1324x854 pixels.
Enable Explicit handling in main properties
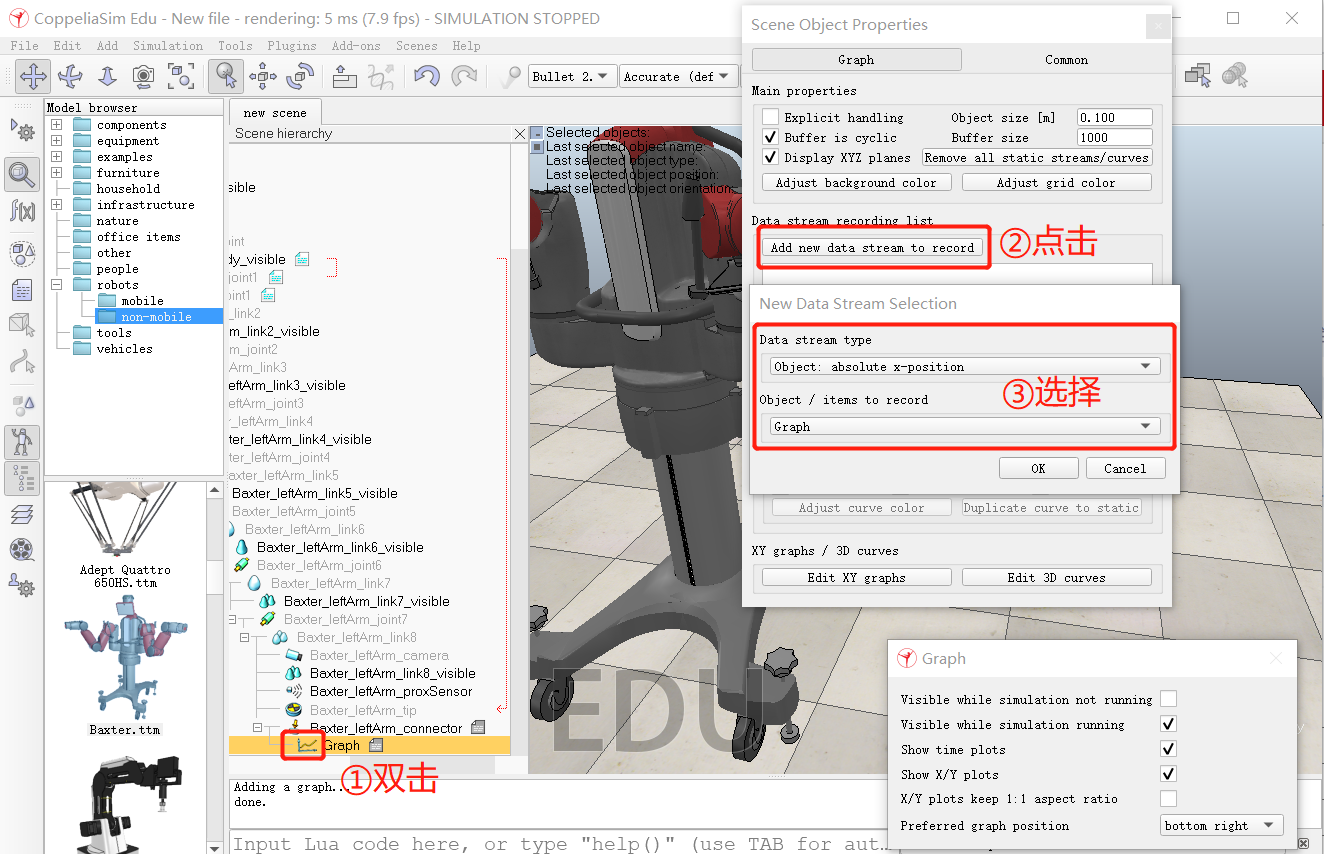tap(769, 116)
